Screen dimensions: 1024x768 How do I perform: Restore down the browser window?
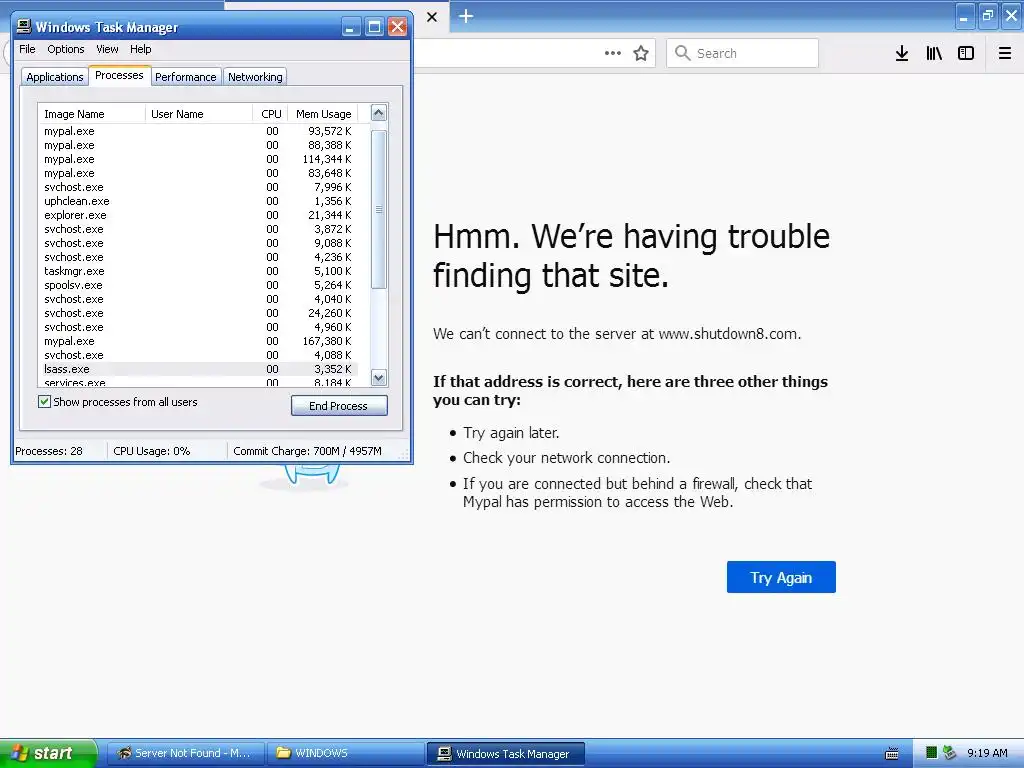tap(988, 16)
